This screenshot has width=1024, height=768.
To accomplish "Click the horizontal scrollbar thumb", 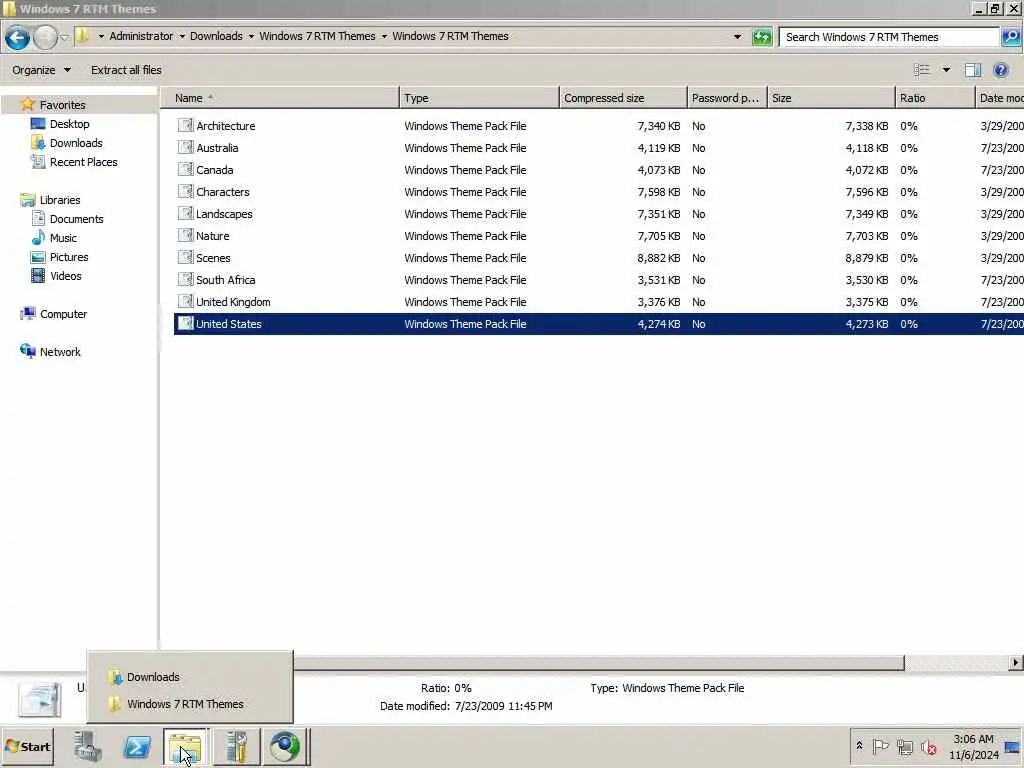I will [598, 663].
